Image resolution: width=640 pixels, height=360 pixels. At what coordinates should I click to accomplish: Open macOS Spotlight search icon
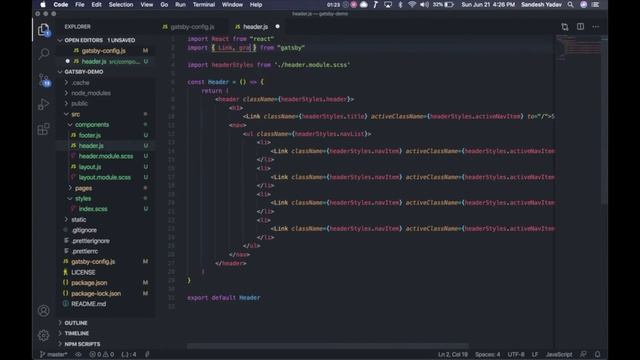570,4
